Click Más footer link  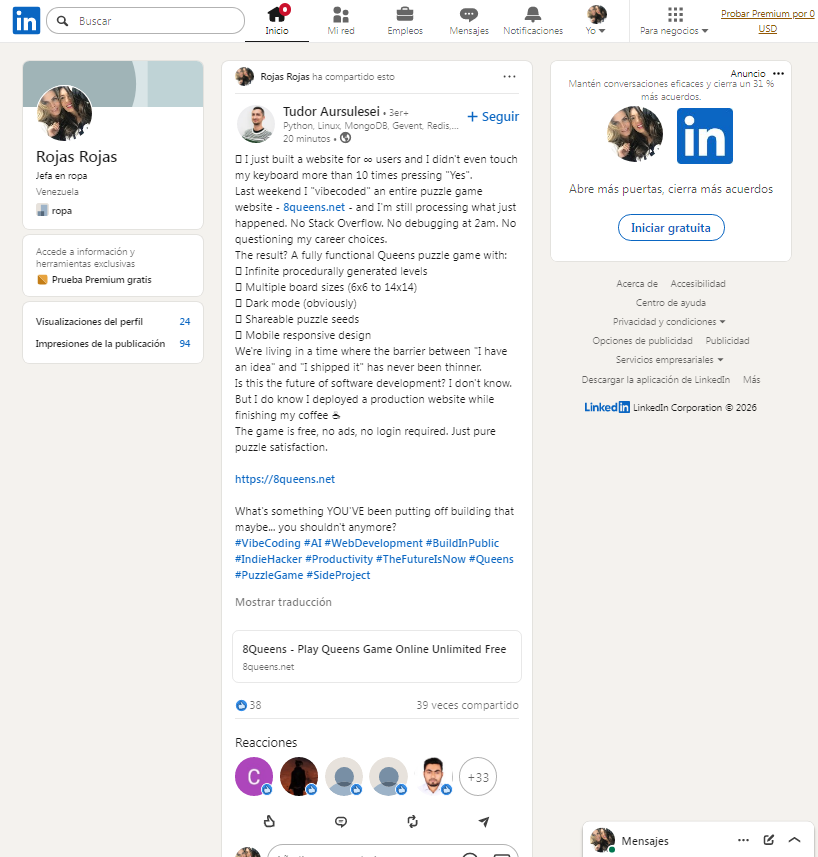[x=751, y=379]
